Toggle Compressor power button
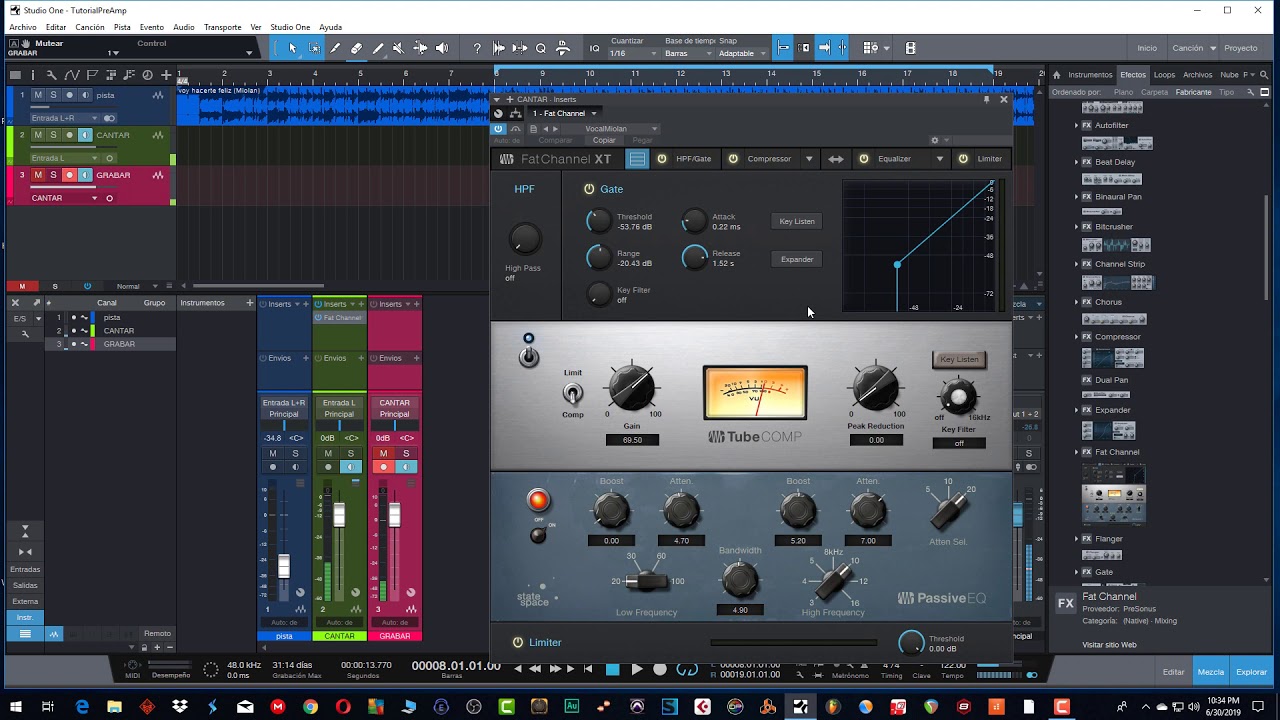Image resolution: width=1280 pixels, height=720 pixels. [733, 159]
